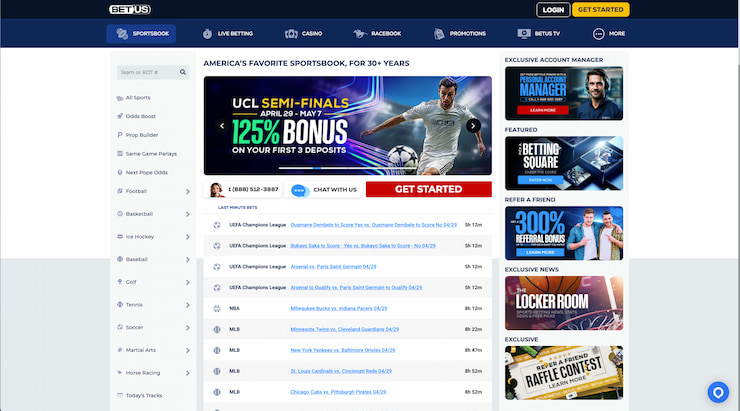Expand the Basketball chevron

tap(187, 214)
